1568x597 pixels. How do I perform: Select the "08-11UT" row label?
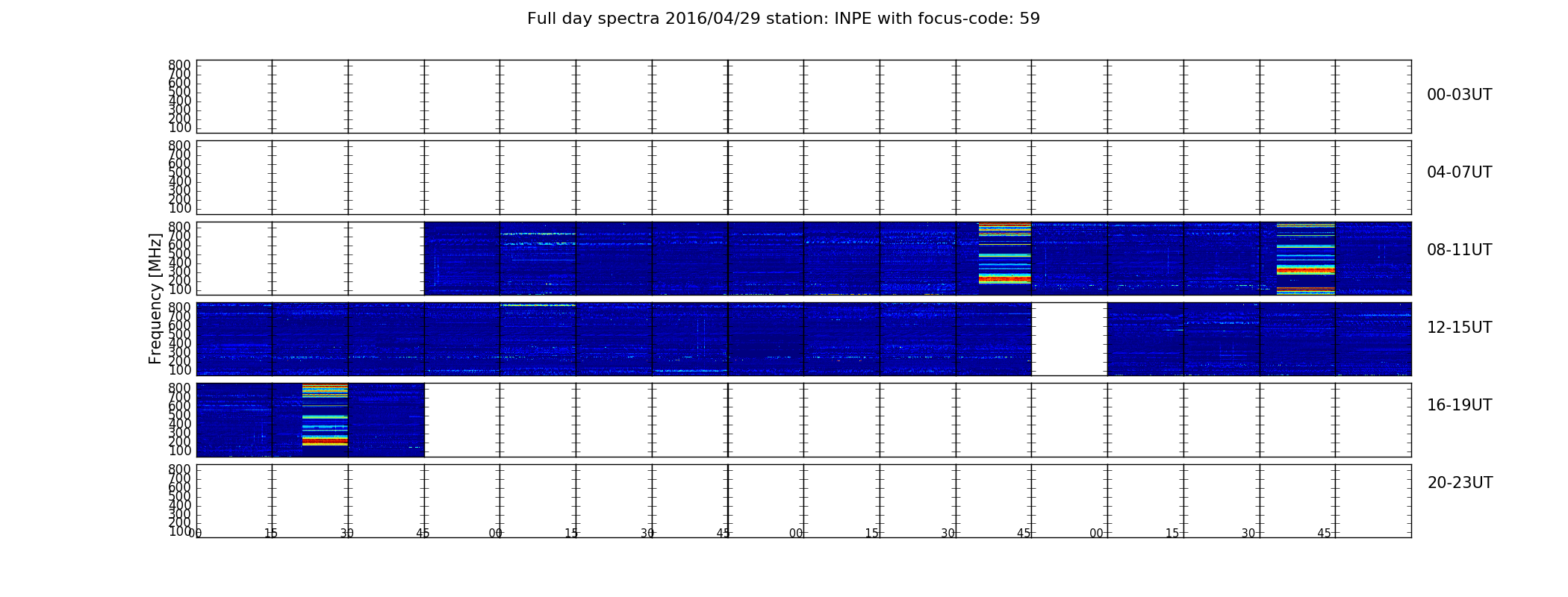point(1460,250)
